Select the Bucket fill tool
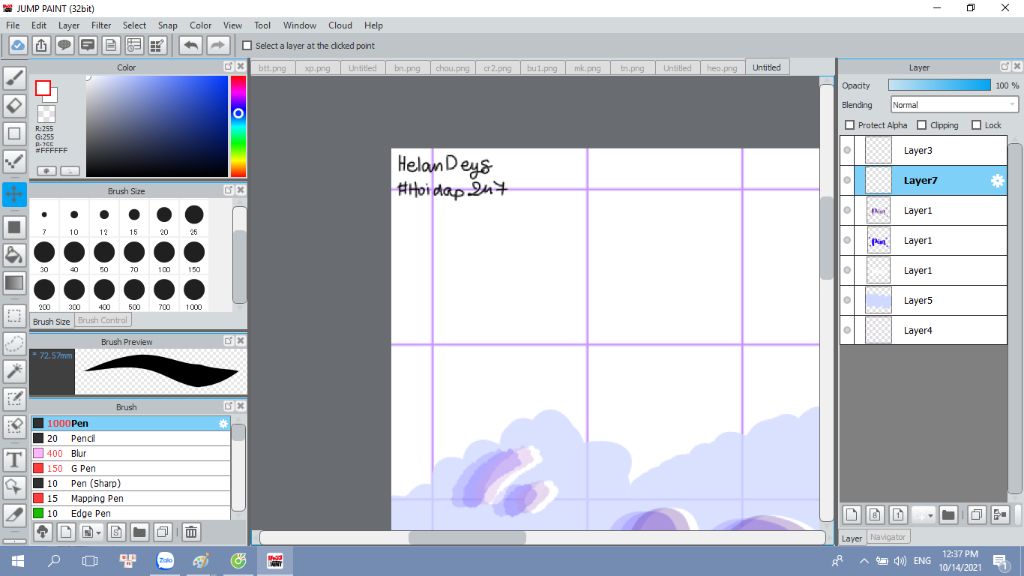The width and height of the screenshot is (1024, 576). click(14, 255)
